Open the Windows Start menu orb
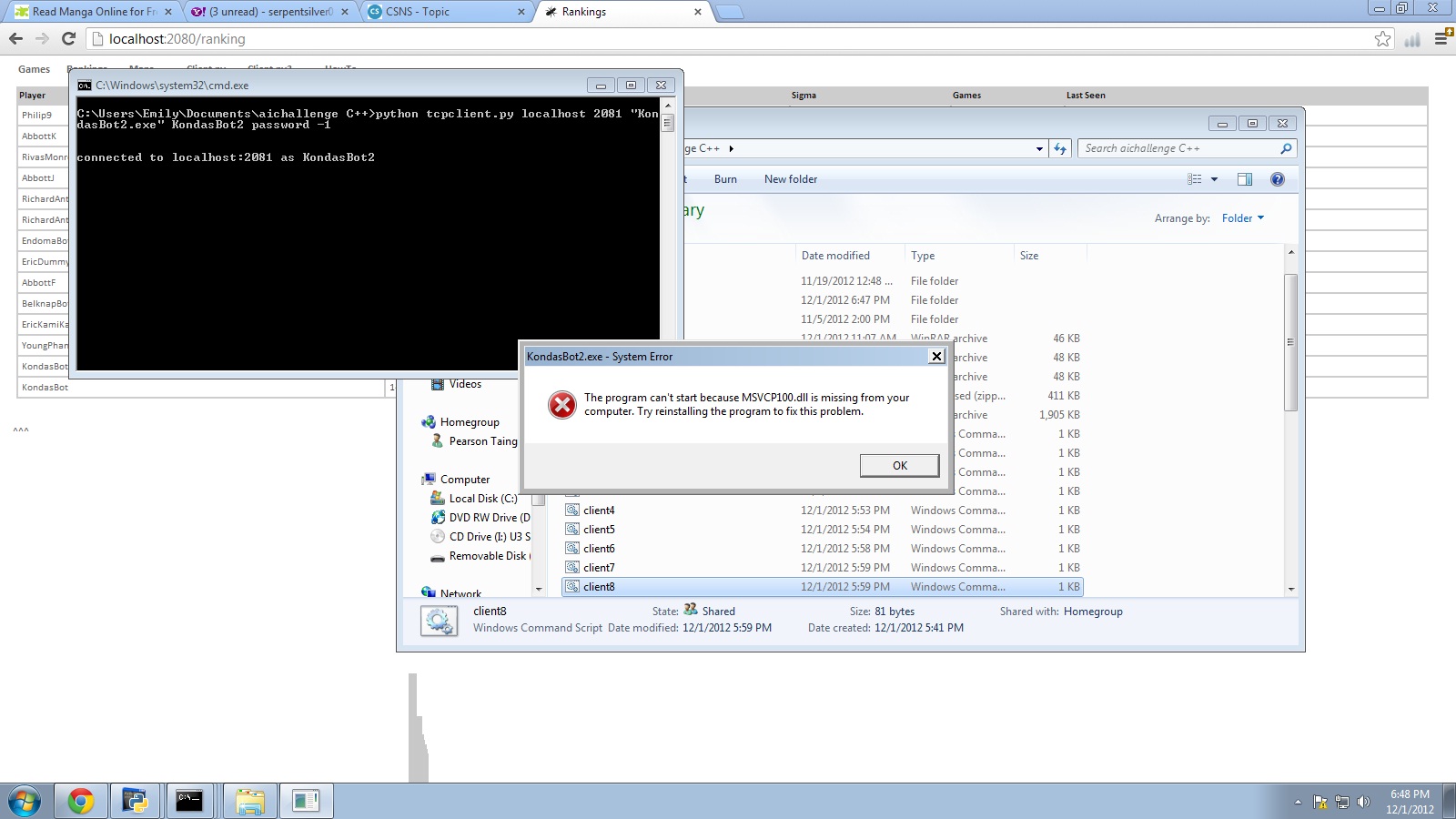This screenshot has width=1456, height=819. (x=25, y=801)
